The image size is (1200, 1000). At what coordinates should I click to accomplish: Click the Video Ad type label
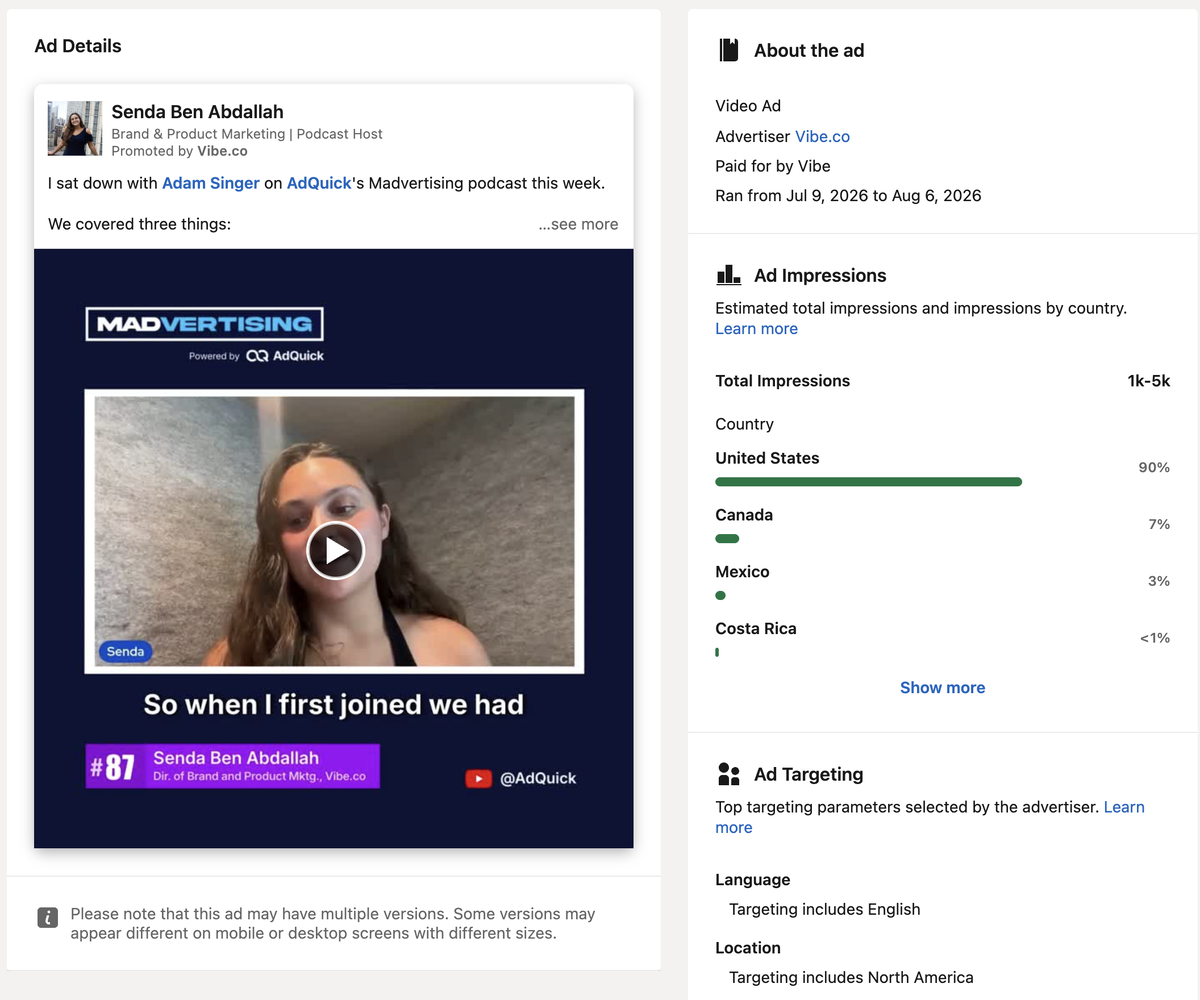coord(748,106)
